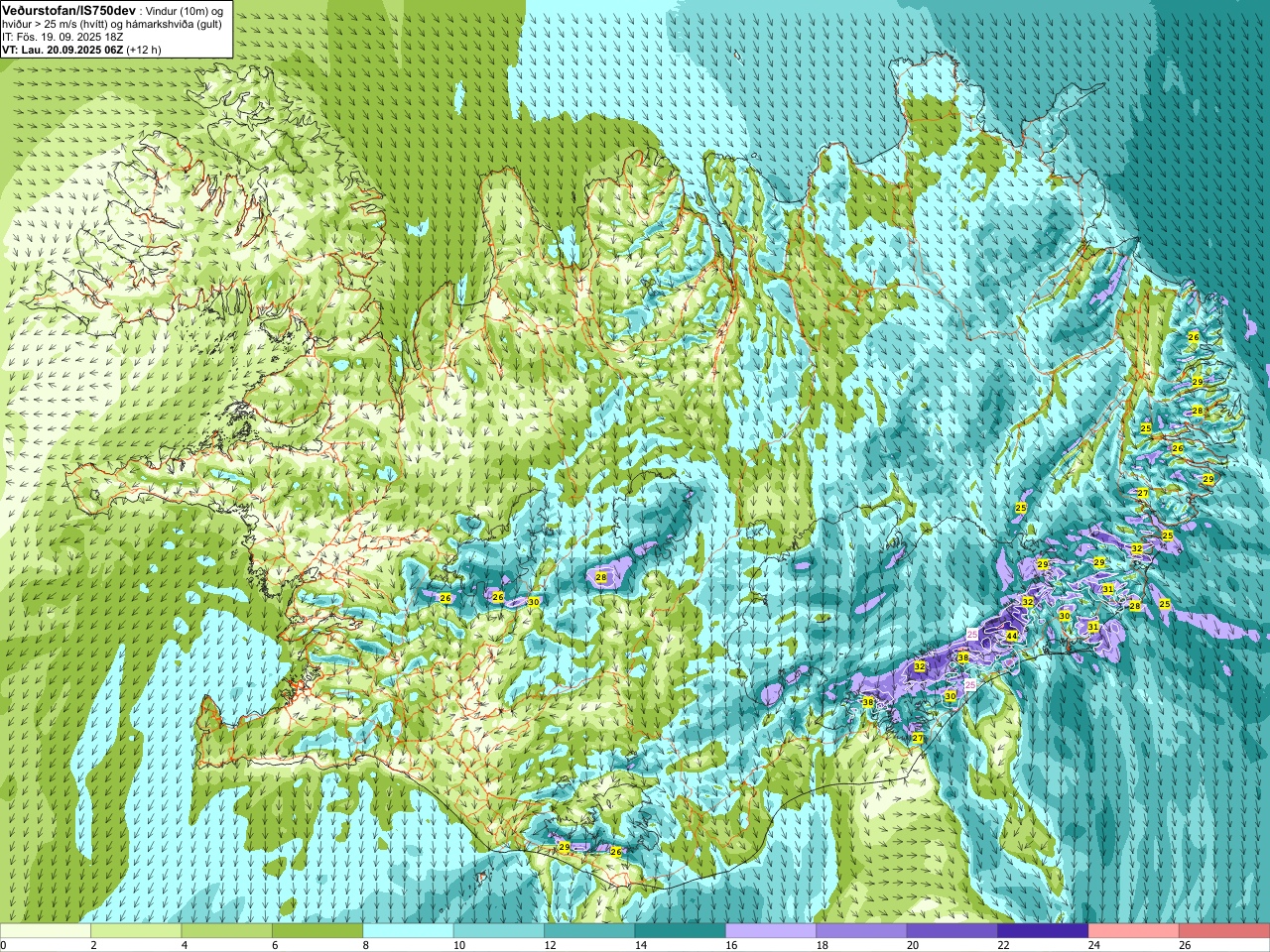
Task: Select the 12–14 m/s teal legend swatch
Action: 589,931
